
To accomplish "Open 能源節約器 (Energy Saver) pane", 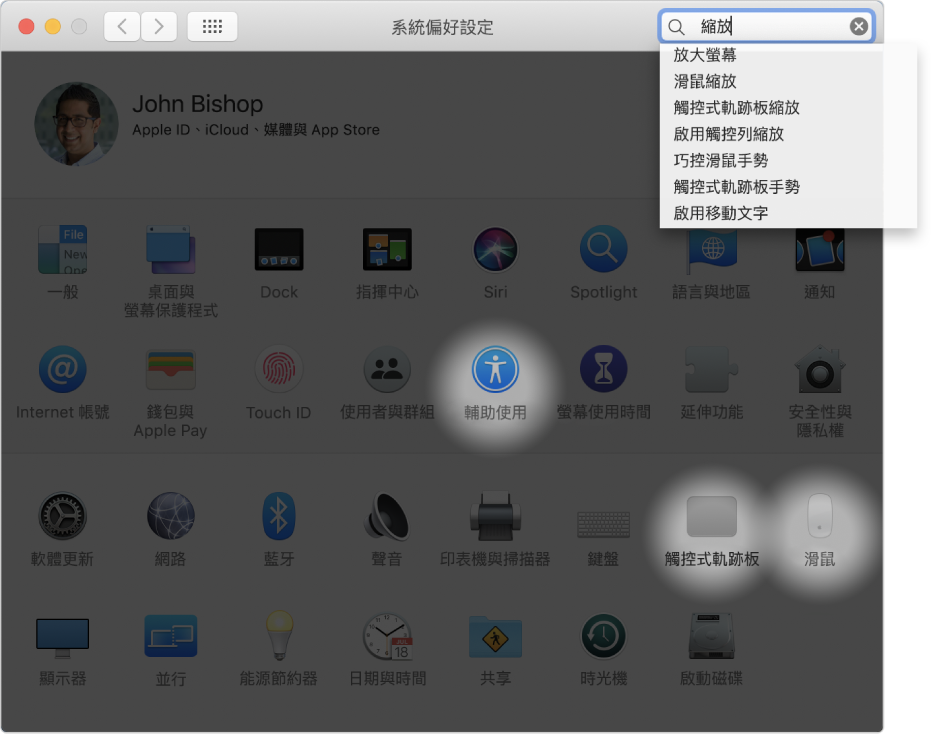I will 279,636.
